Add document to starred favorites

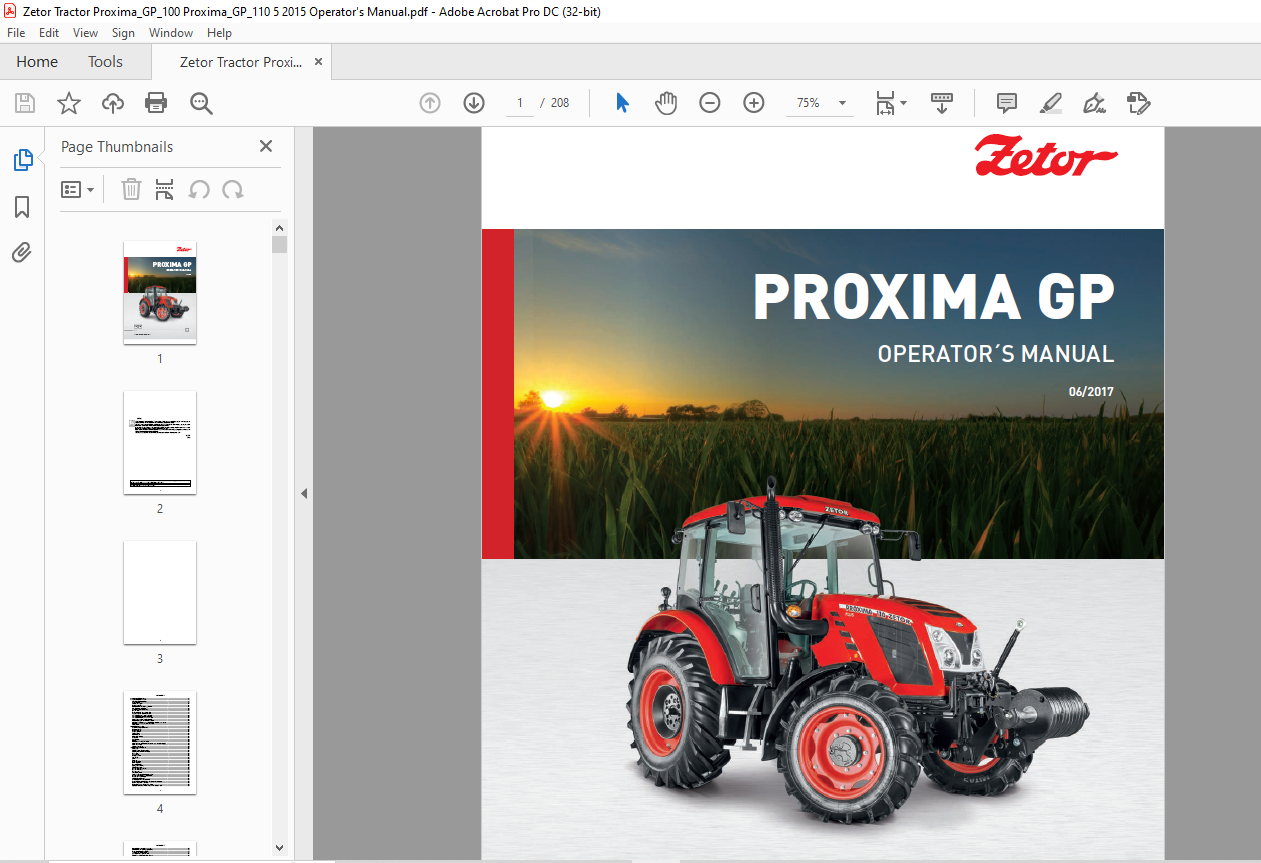pyautogui.click(x=69, y=103)
